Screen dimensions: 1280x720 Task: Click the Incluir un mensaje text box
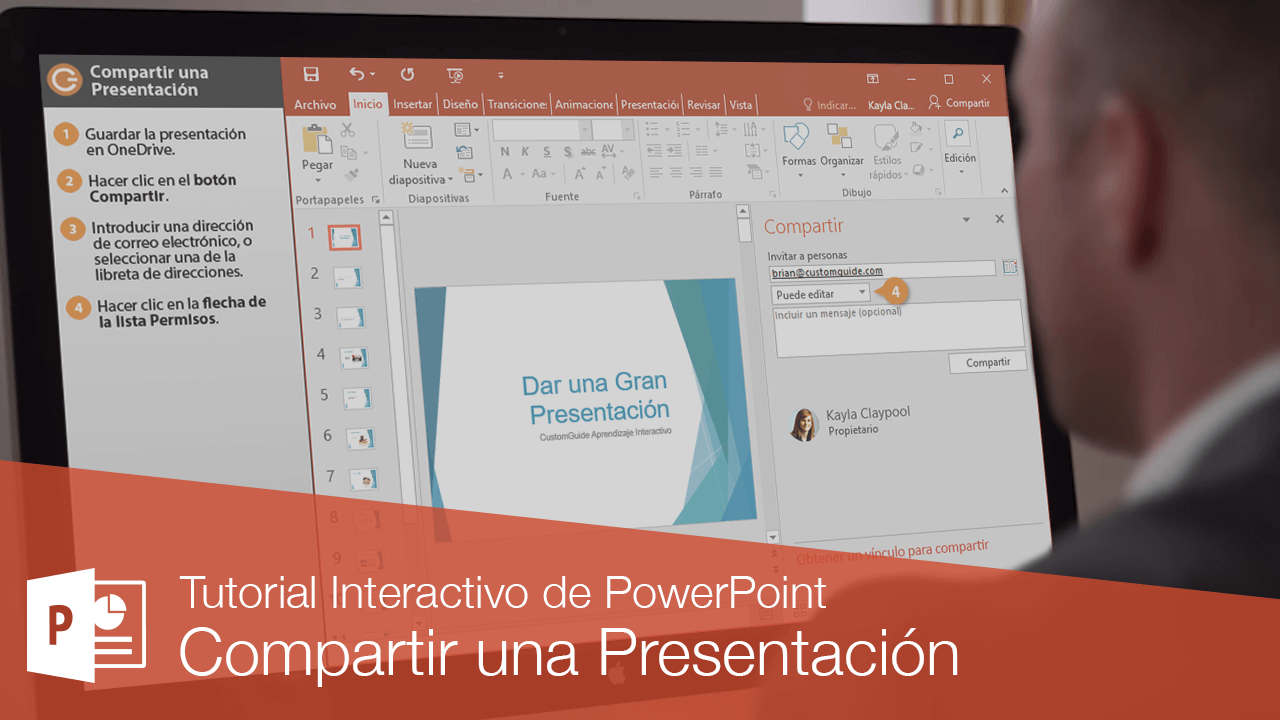tap(899, 328)
